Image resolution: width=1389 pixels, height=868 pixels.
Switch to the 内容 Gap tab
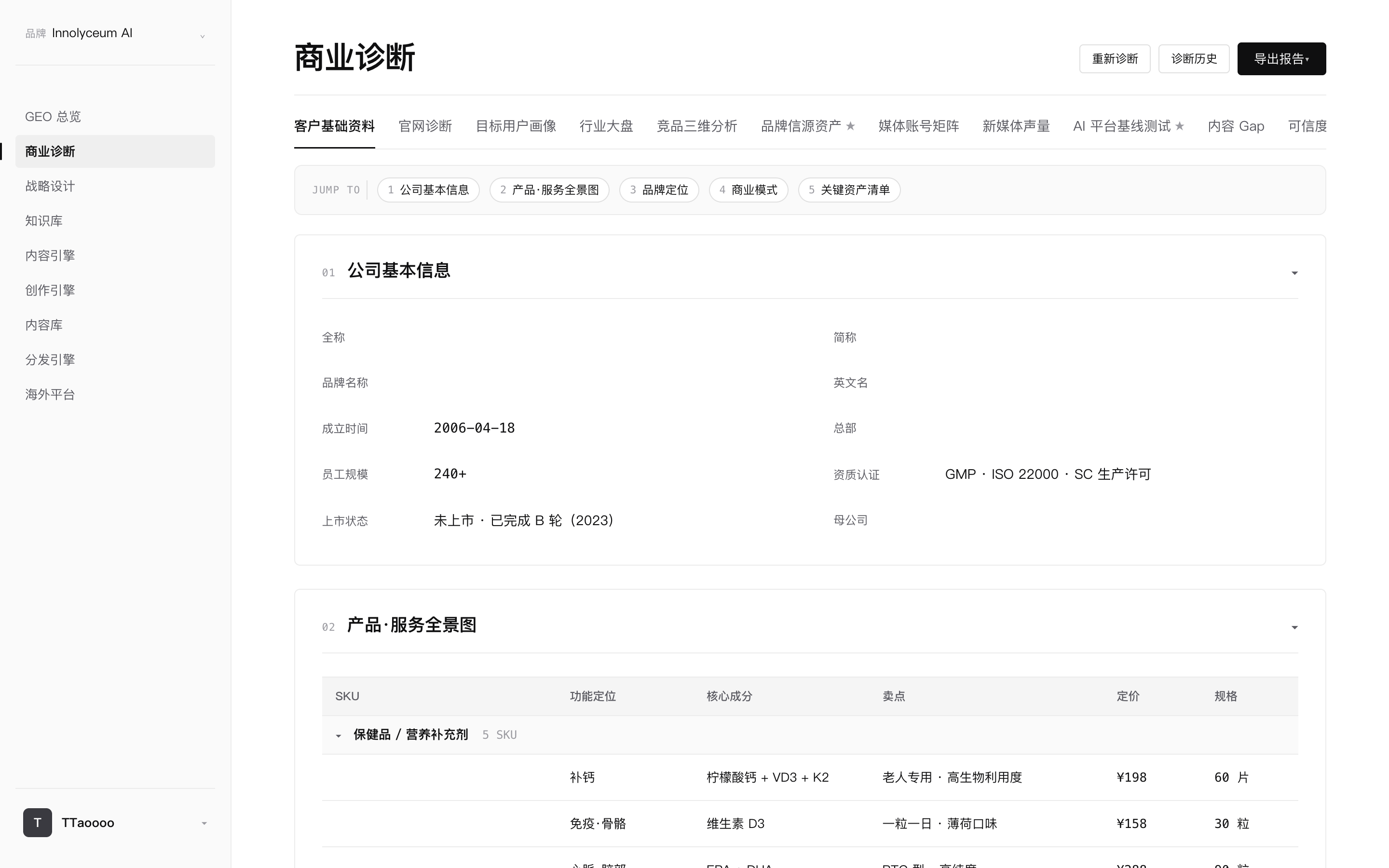1236,126
